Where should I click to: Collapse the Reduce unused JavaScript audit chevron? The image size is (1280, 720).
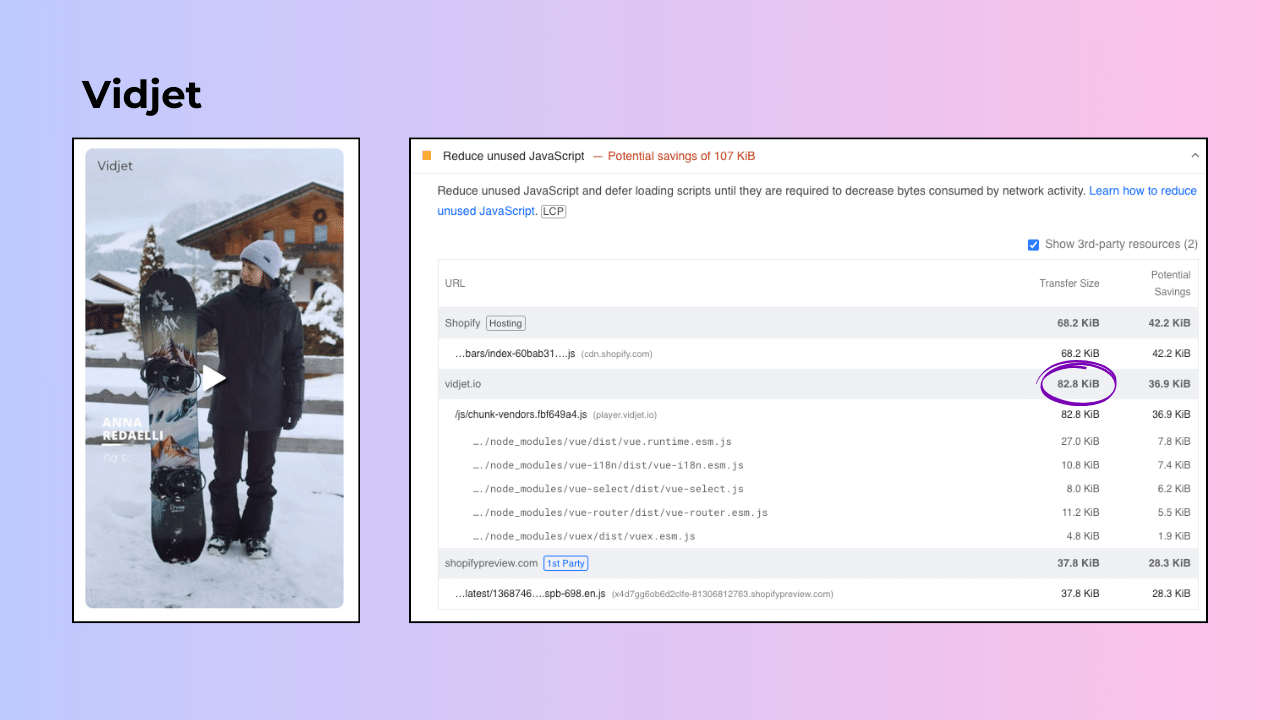point(1194,156)
